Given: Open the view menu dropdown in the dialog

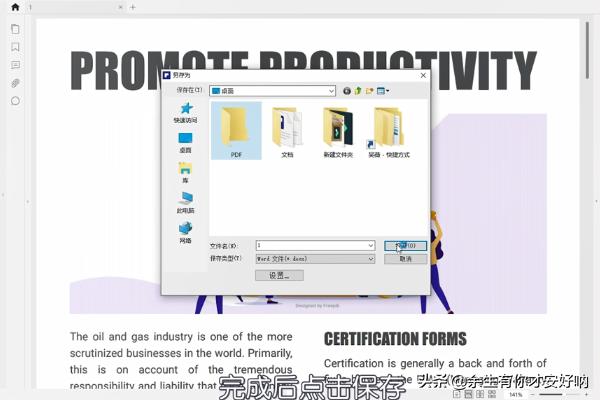Looking at the screenshot, I should click(x=384, y=91).
